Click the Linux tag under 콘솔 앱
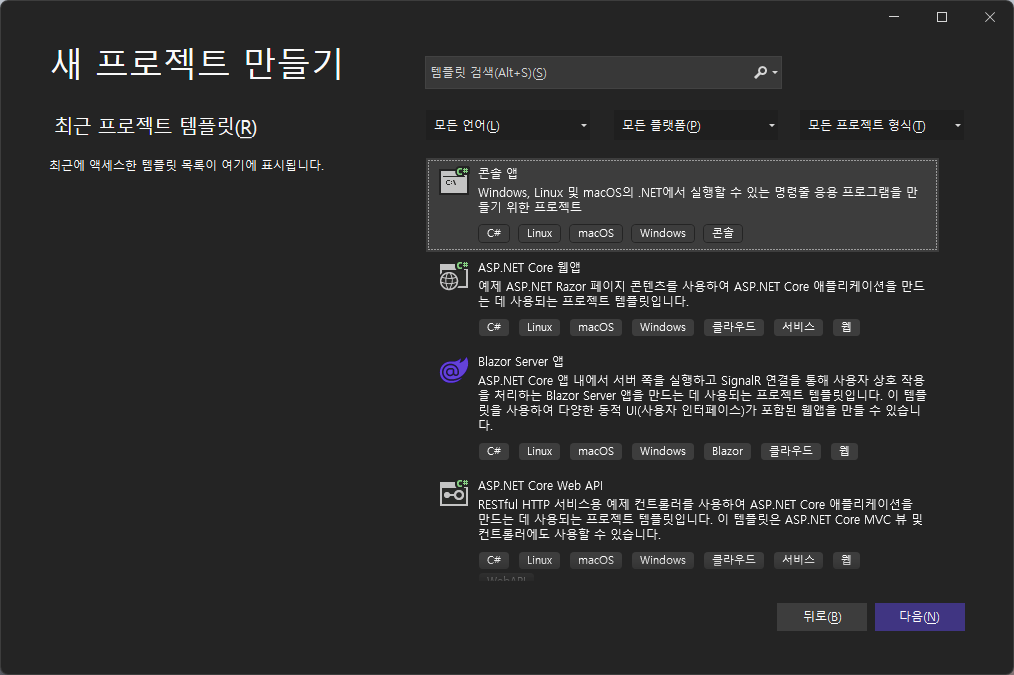 pos(539,233)
